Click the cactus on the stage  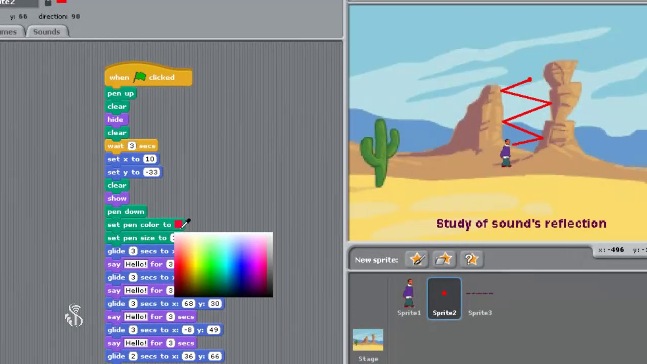pos(380,152)
